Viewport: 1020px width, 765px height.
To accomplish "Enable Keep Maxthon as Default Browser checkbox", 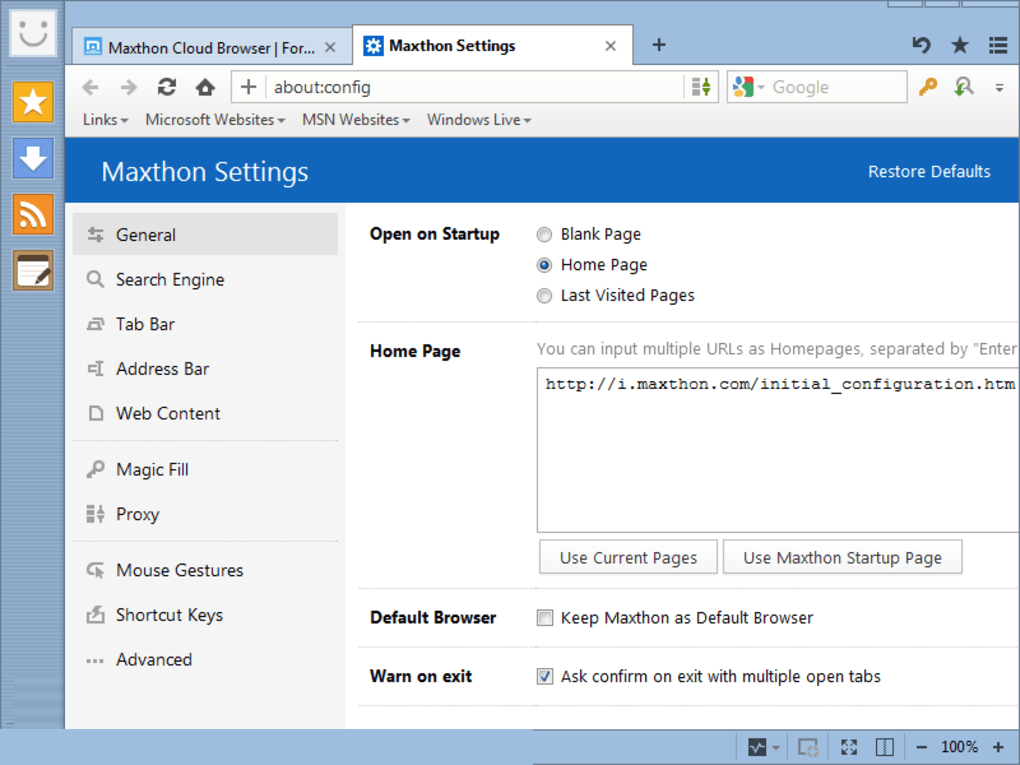I will point(544,617).
